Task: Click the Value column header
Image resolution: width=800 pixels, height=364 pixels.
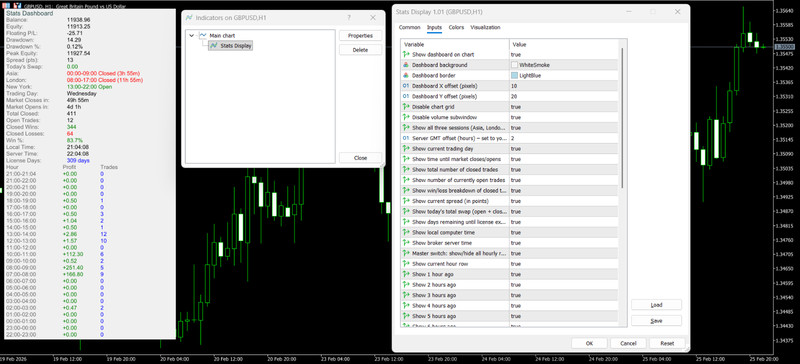Action: point(563,44)
